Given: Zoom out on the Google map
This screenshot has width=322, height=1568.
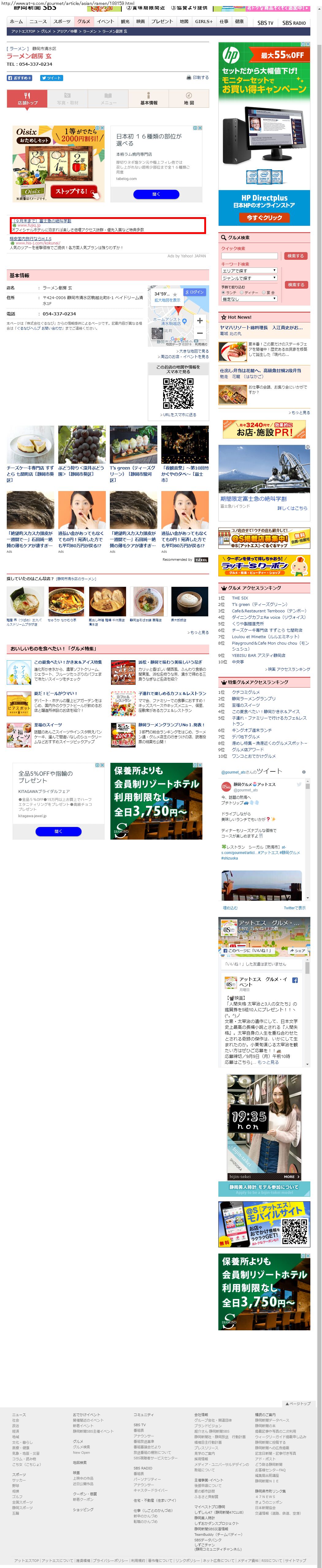Looking at the screenshot, I should tap(200, 333).
